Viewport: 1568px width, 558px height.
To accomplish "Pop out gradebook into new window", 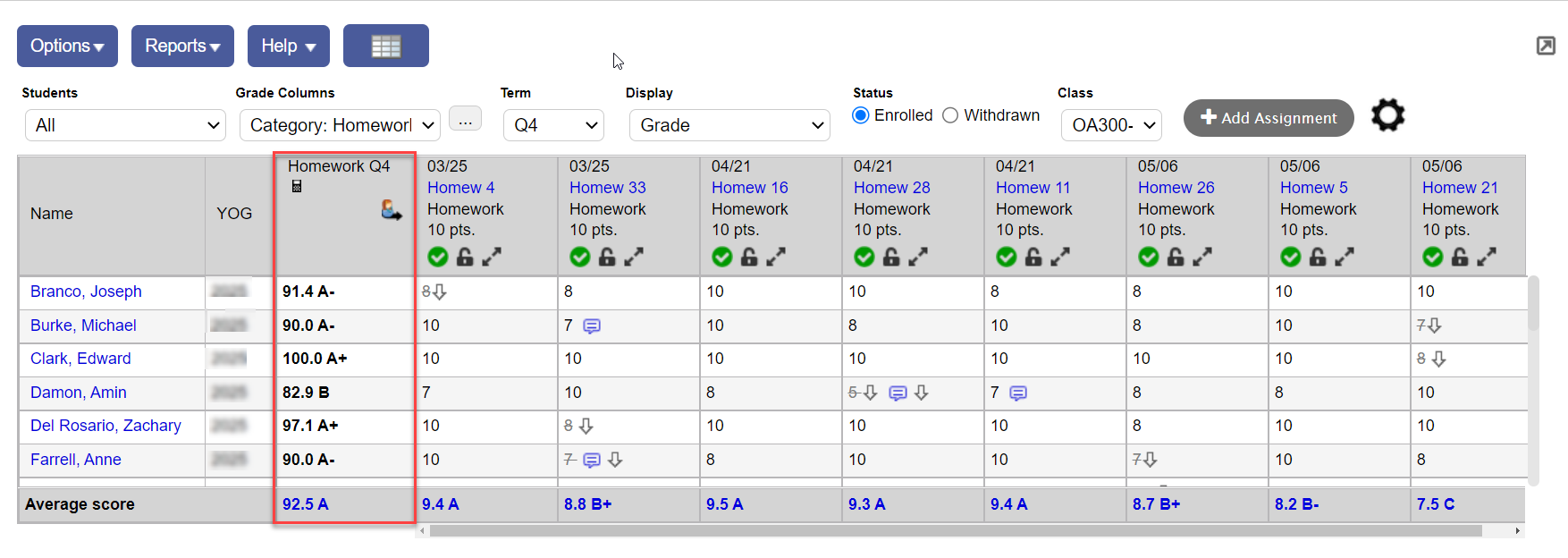I will (1546, 46).
